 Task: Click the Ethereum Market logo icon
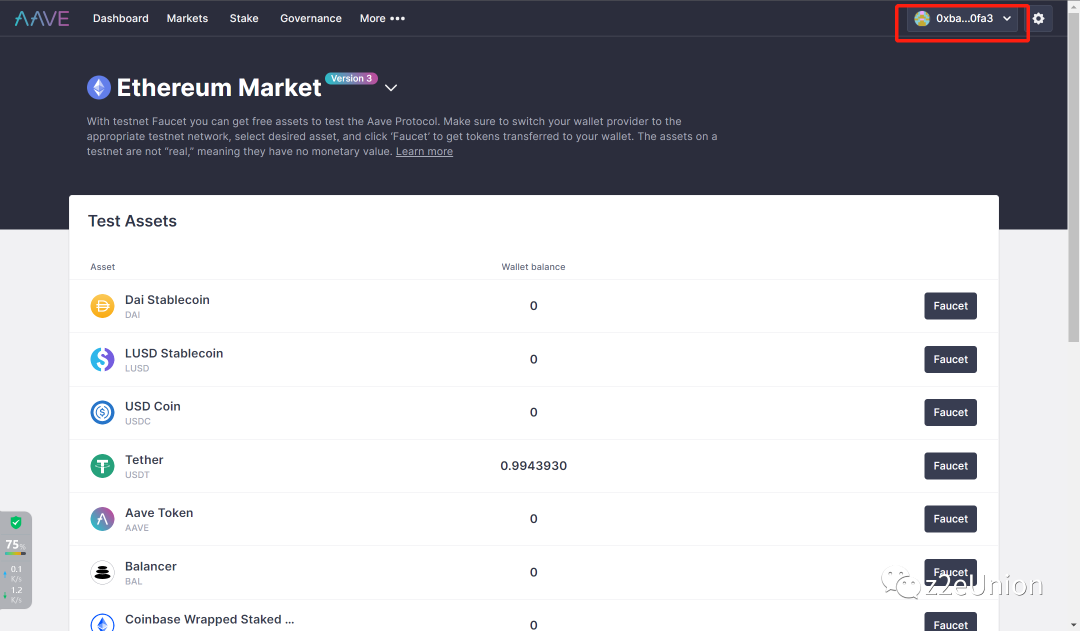[98, 88]
